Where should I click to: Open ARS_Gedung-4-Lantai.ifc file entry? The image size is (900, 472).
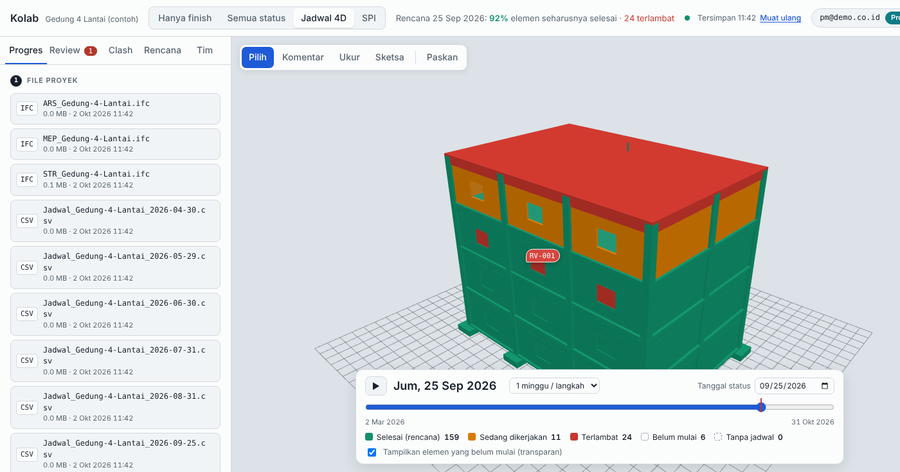(115, 109)
